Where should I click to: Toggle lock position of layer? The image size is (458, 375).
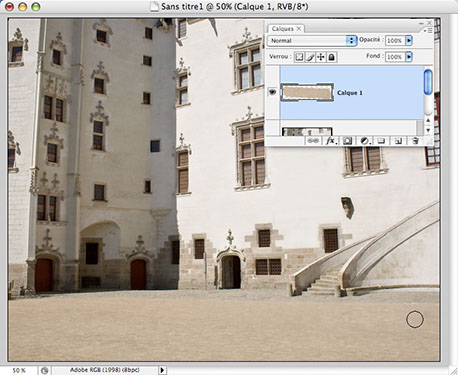[320, 57]
